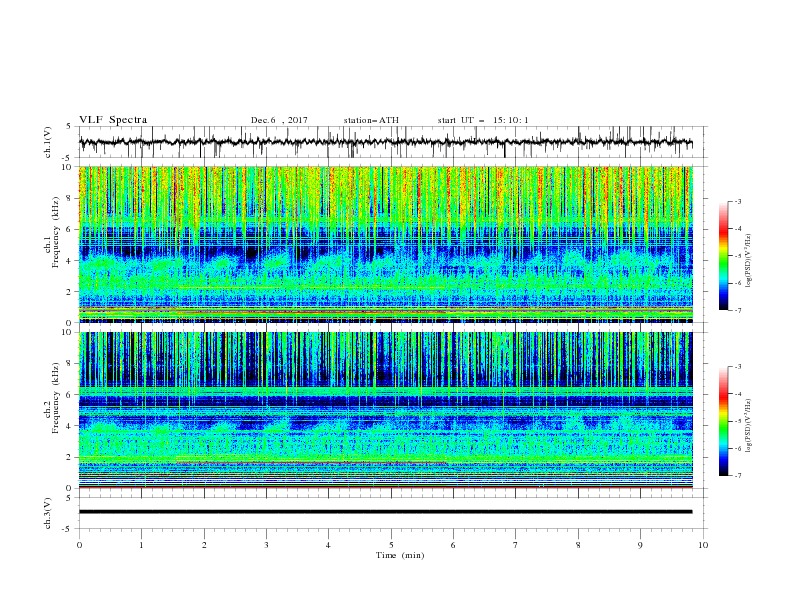The image size is (792, 612).
Task: Click the "5" tick on ch.1(V) axis
Action: click(69, 126)
